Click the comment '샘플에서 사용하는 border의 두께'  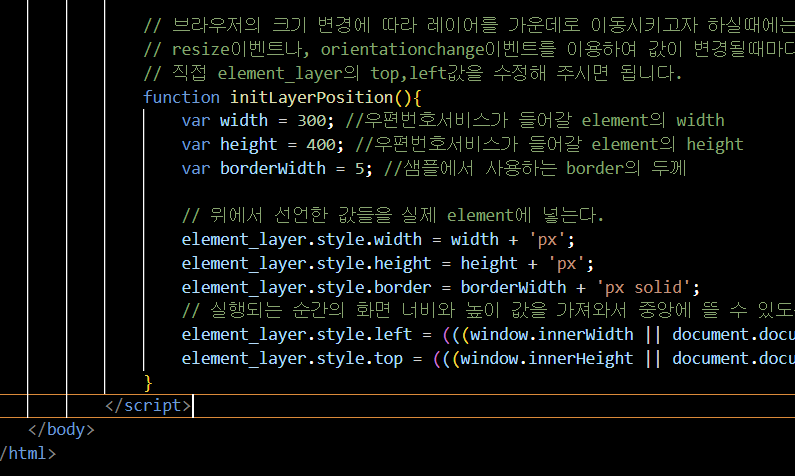pyautogui.click(x=535, y=168)
